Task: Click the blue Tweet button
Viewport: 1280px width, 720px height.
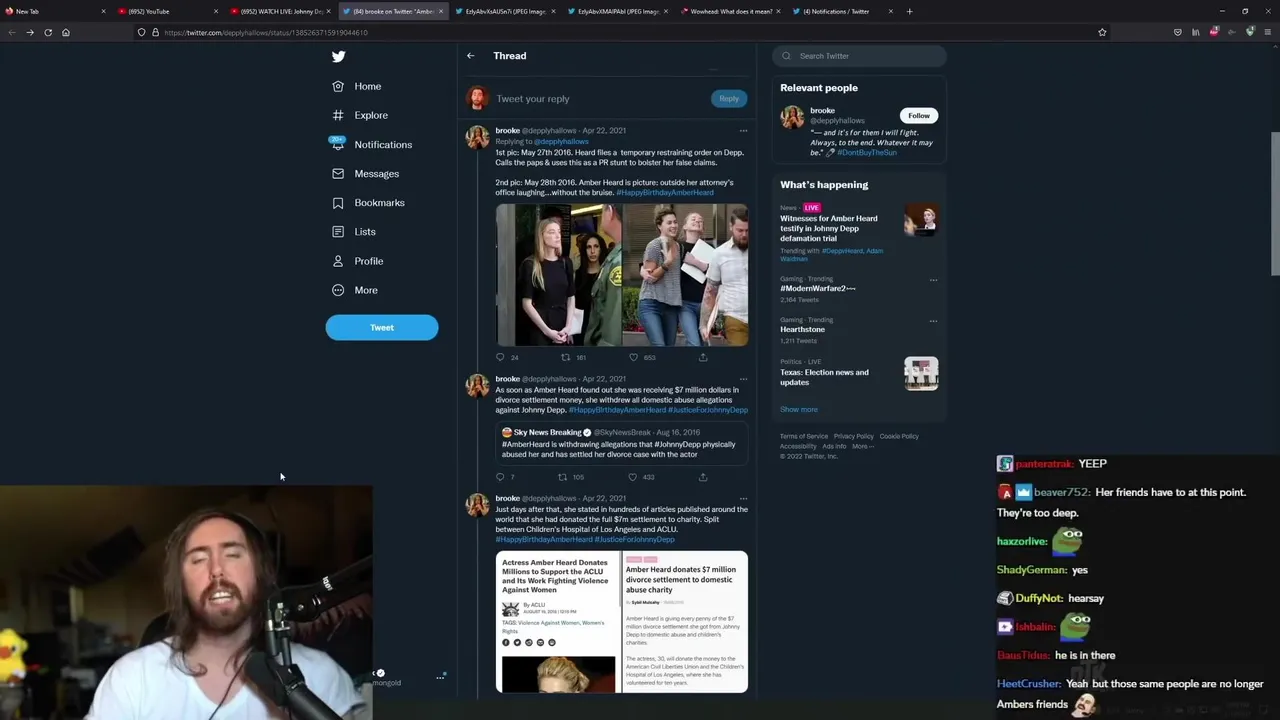Action: pos(382,327)
